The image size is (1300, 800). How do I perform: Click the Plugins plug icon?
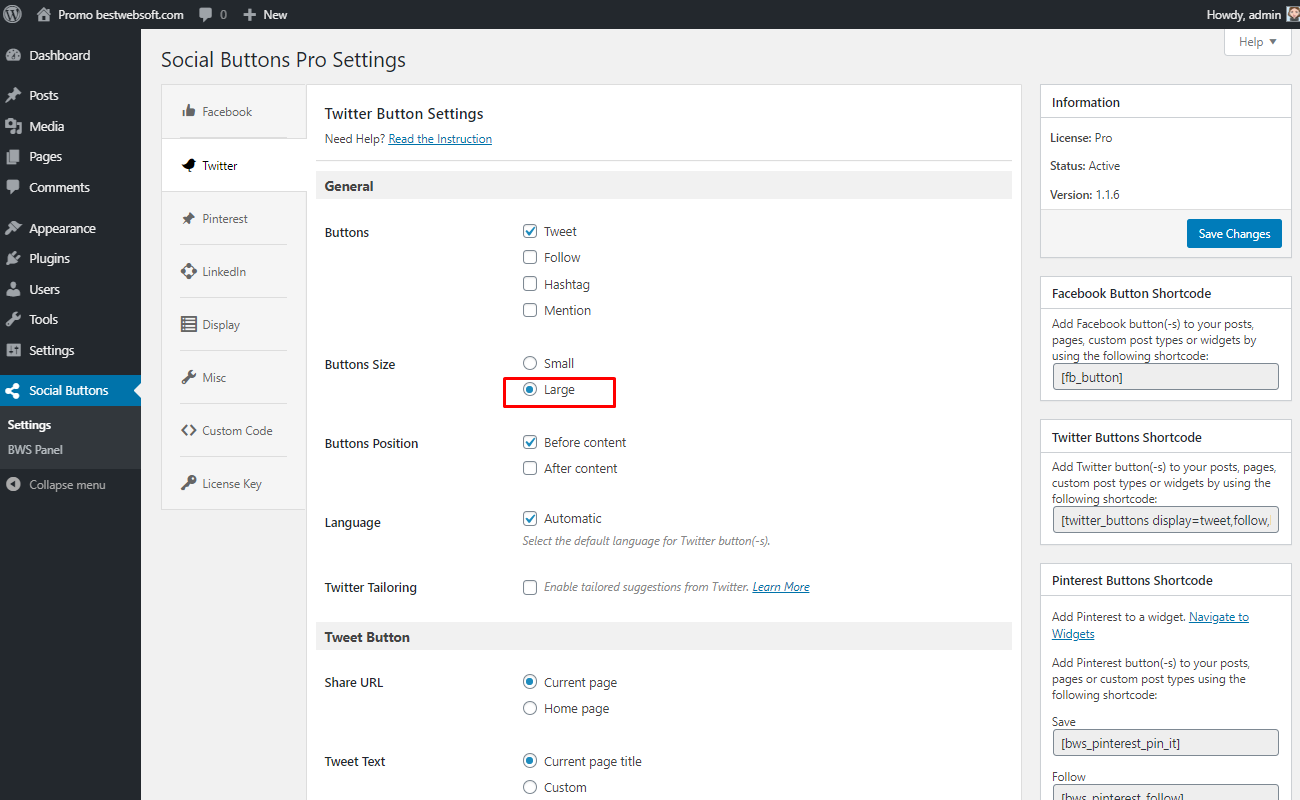coord(13,258)
